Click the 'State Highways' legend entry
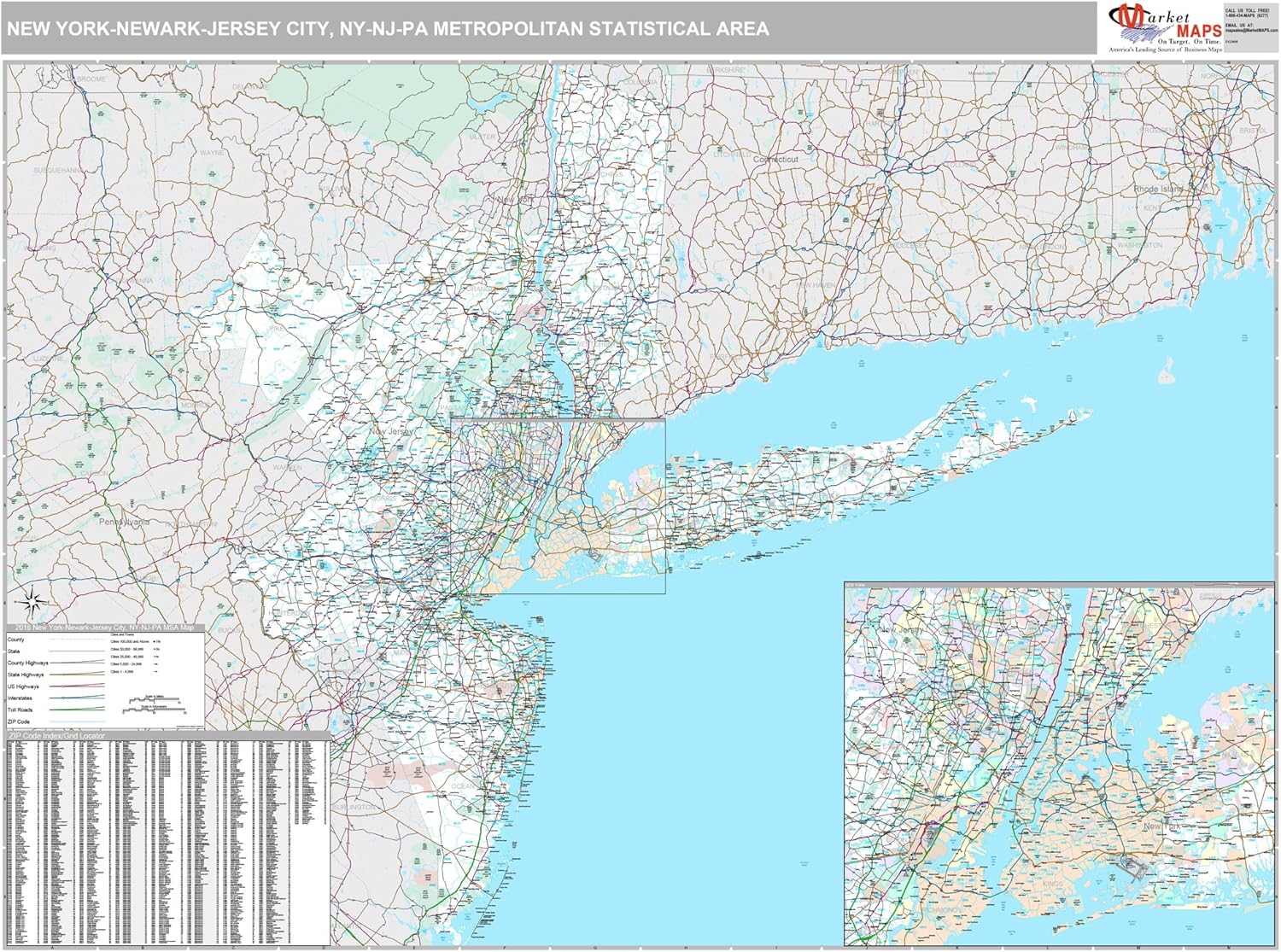 [26, 675]
